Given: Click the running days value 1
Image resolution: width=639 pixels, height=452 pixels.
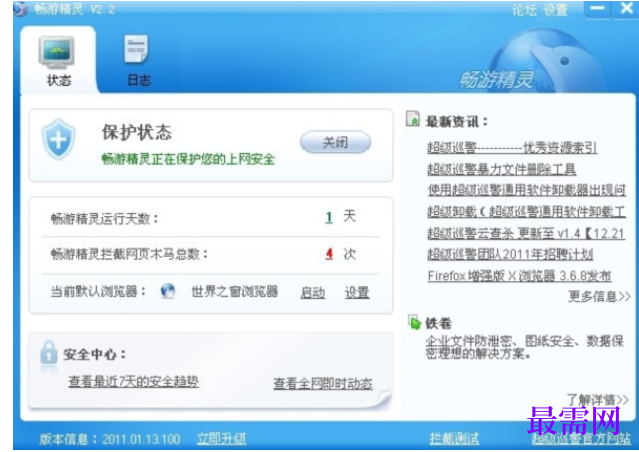Looking at the screenshot, I should click(329, 217).
